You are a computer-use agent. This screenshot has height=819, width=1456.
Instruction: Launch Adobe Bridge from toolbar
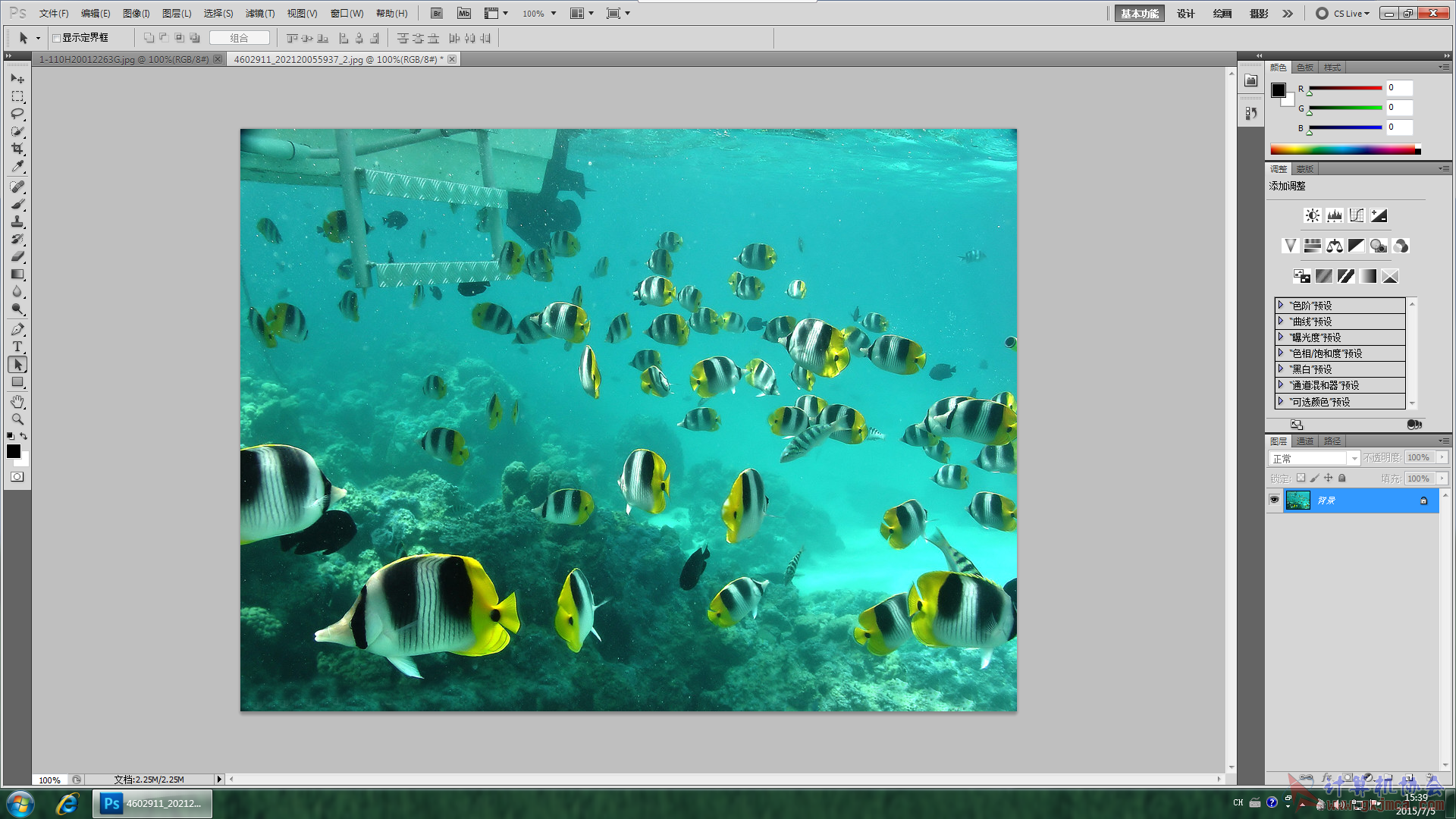436,13
